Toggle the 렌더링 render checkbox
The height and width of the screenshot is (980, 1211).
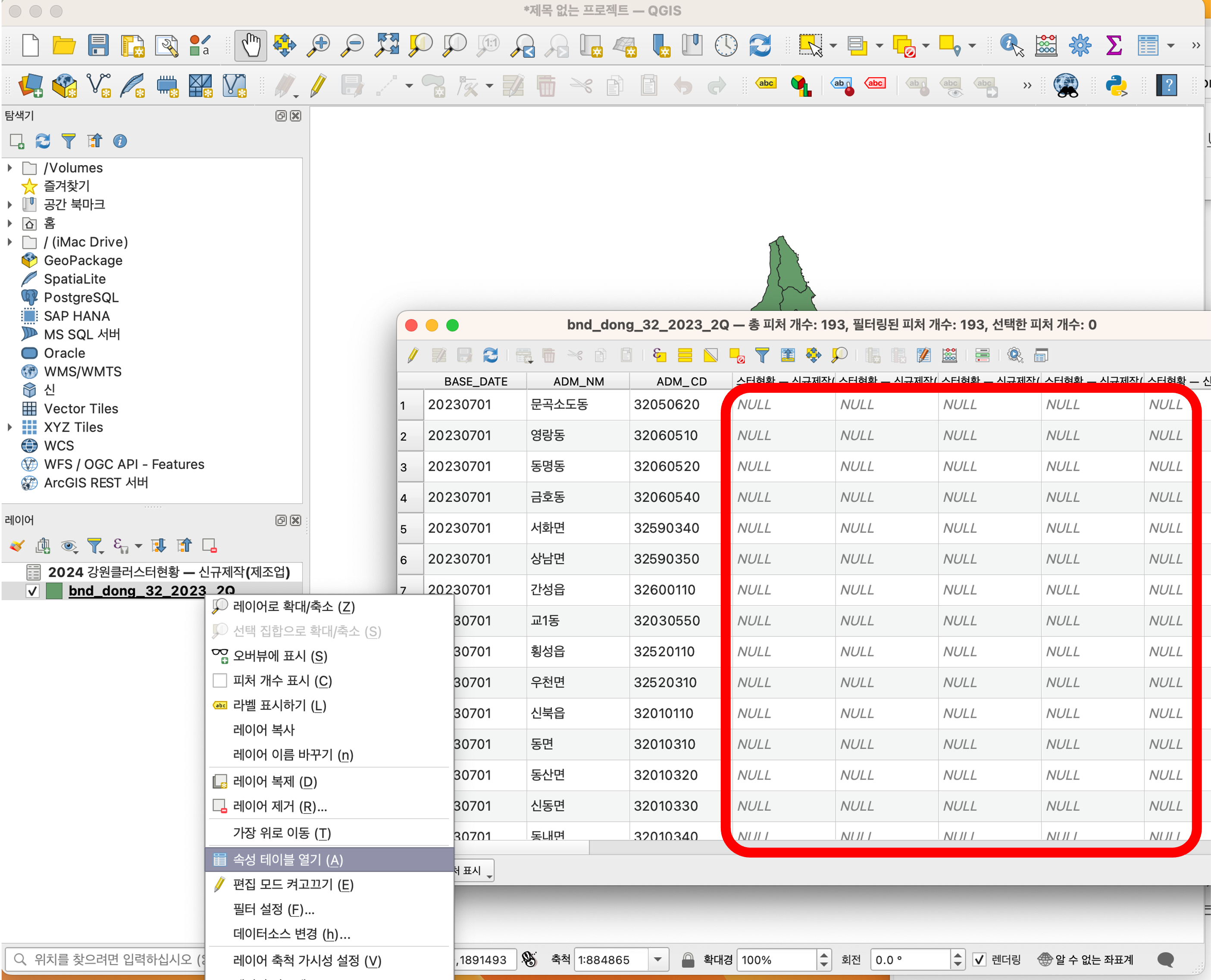[979, 960]
